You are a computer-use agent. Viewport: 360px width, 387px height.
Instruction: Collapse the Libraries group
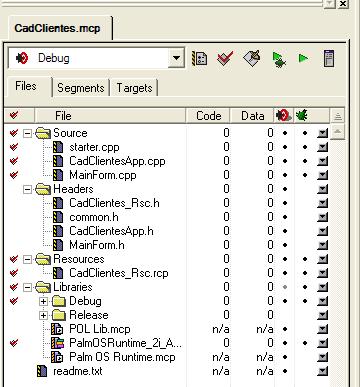coord(28,287)
